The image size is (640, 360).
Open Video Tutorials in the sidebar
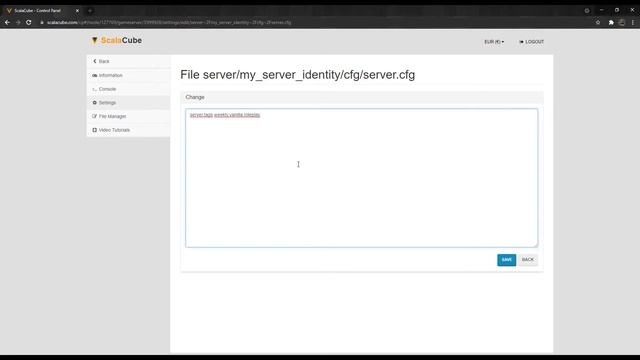pos(129,130)
